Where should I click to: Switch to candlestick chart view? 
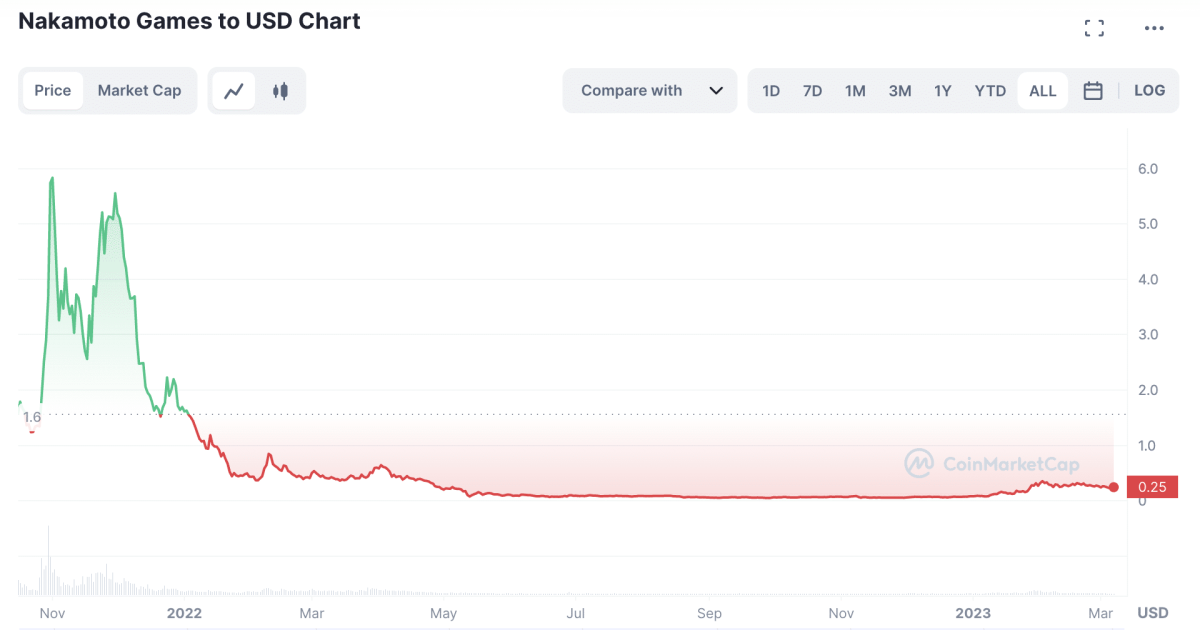click(280, 90)
